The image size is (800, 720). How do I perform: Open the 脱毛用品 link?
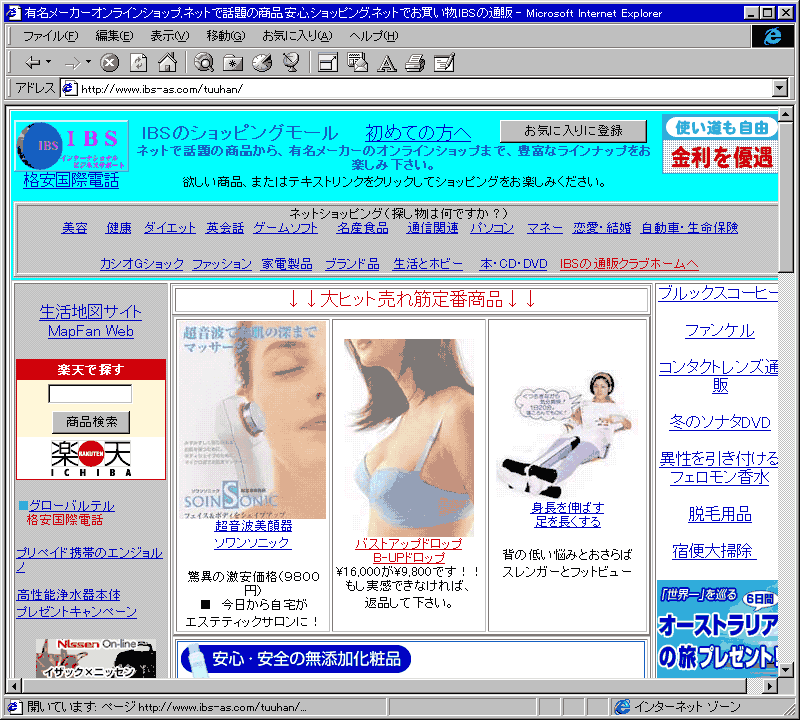point(719,514)
